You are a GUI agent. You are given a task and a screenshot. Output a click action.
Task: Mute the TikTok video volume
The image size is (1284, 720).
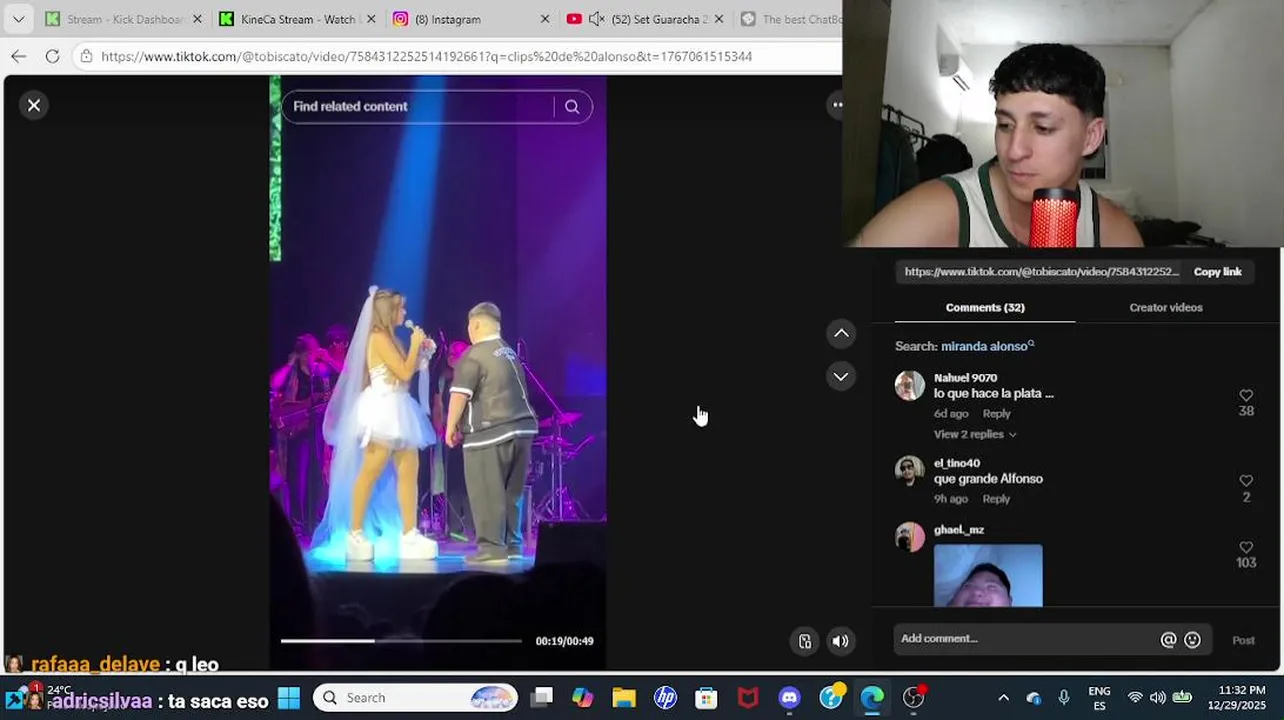tap(841, 641)
